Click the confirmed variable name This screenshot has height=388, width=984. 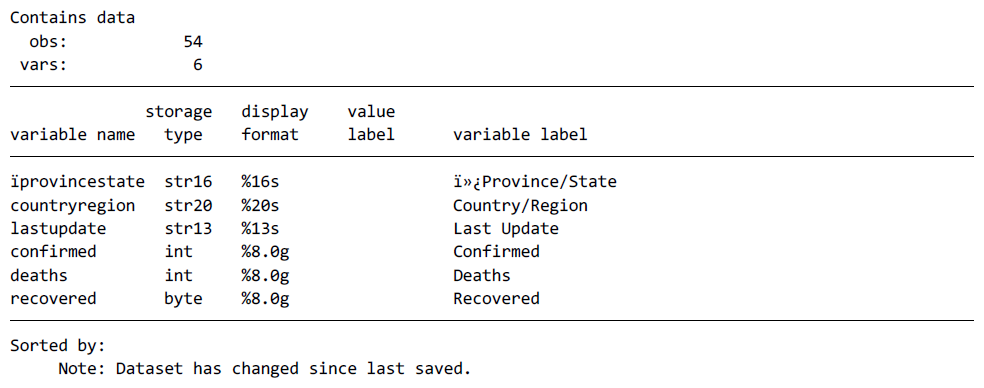(x=53, y=252)
